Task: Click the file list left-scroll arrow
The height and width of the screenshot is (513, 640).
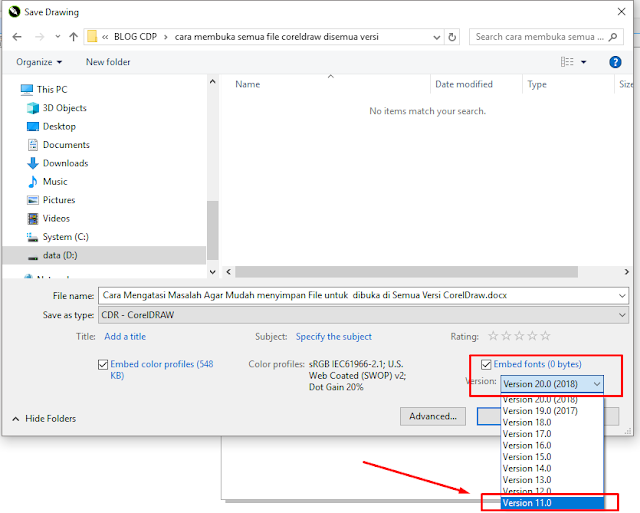Action: coord(229,272)
